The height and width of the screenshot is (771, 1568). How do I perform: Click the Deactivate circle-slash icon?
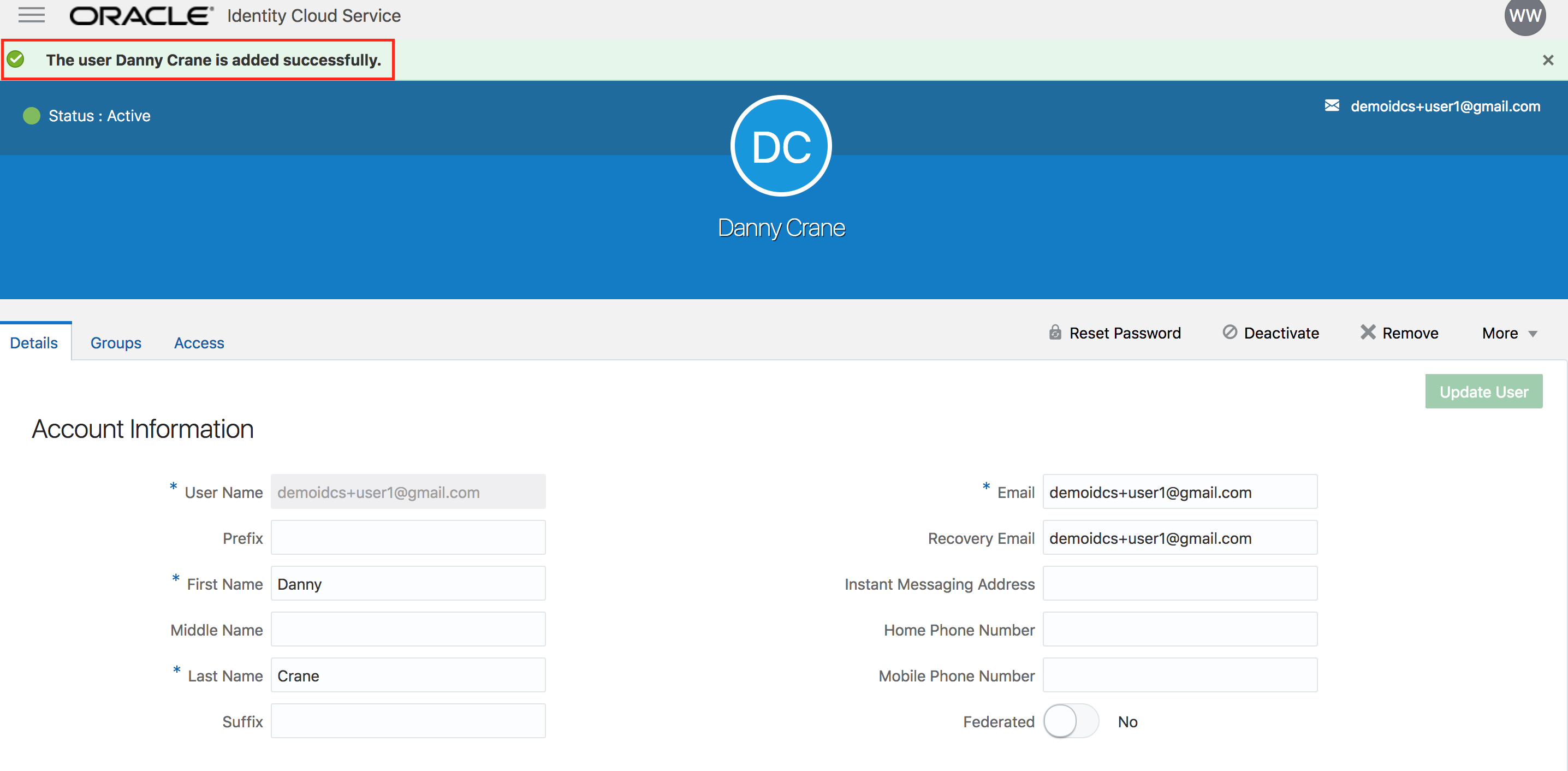tap(1230, 333)
